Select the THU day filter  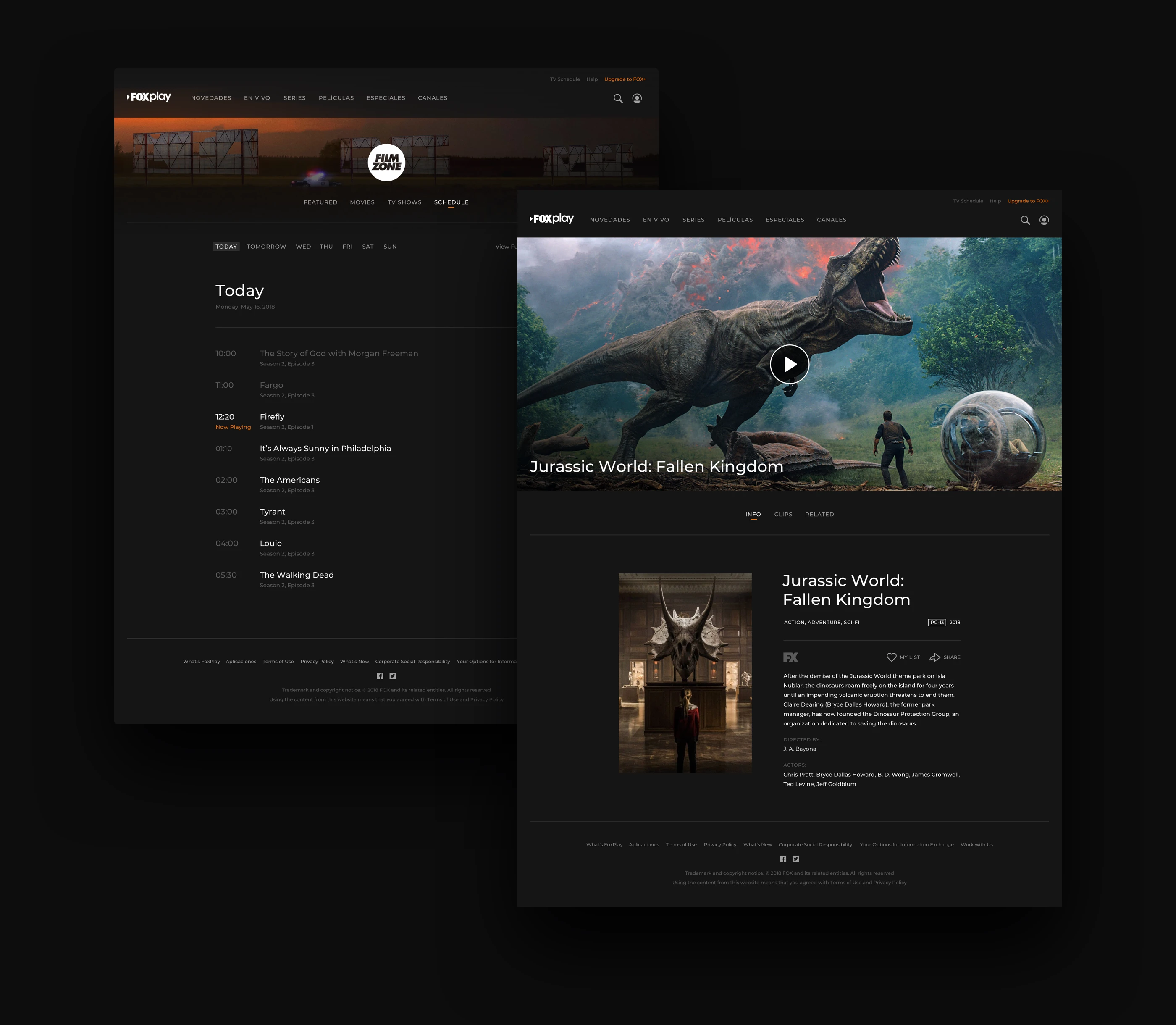pos(326,247)
